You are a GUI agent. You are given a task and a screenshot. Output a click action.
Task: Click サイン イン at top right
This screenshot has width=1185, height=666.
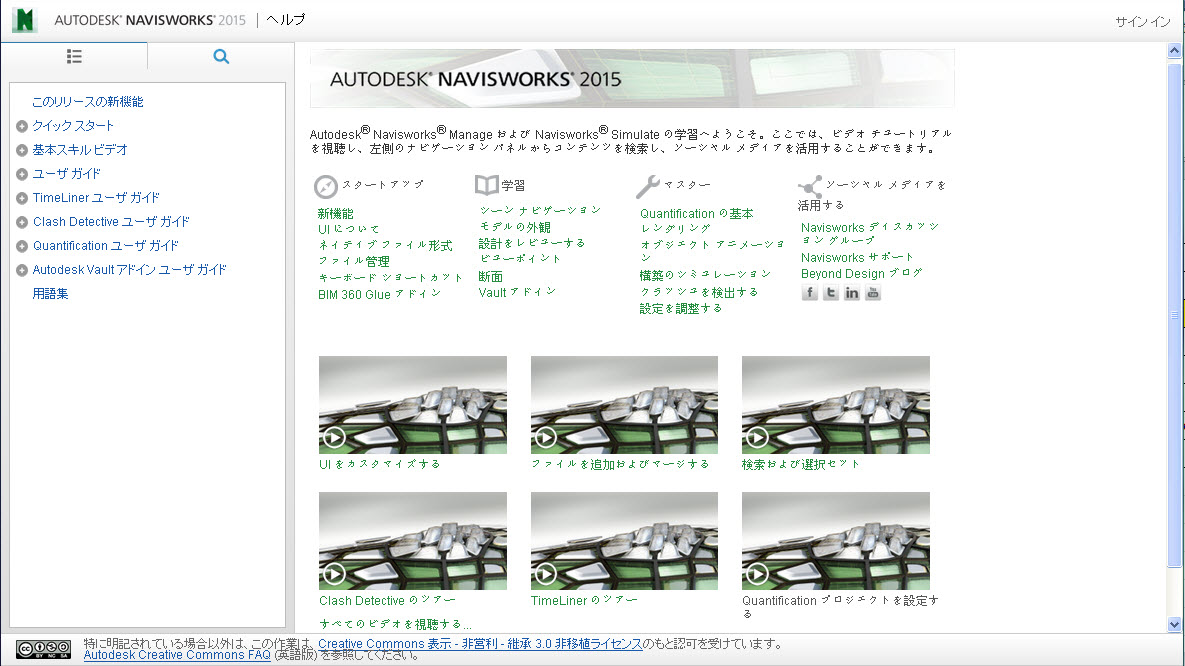coord(1142,21)
